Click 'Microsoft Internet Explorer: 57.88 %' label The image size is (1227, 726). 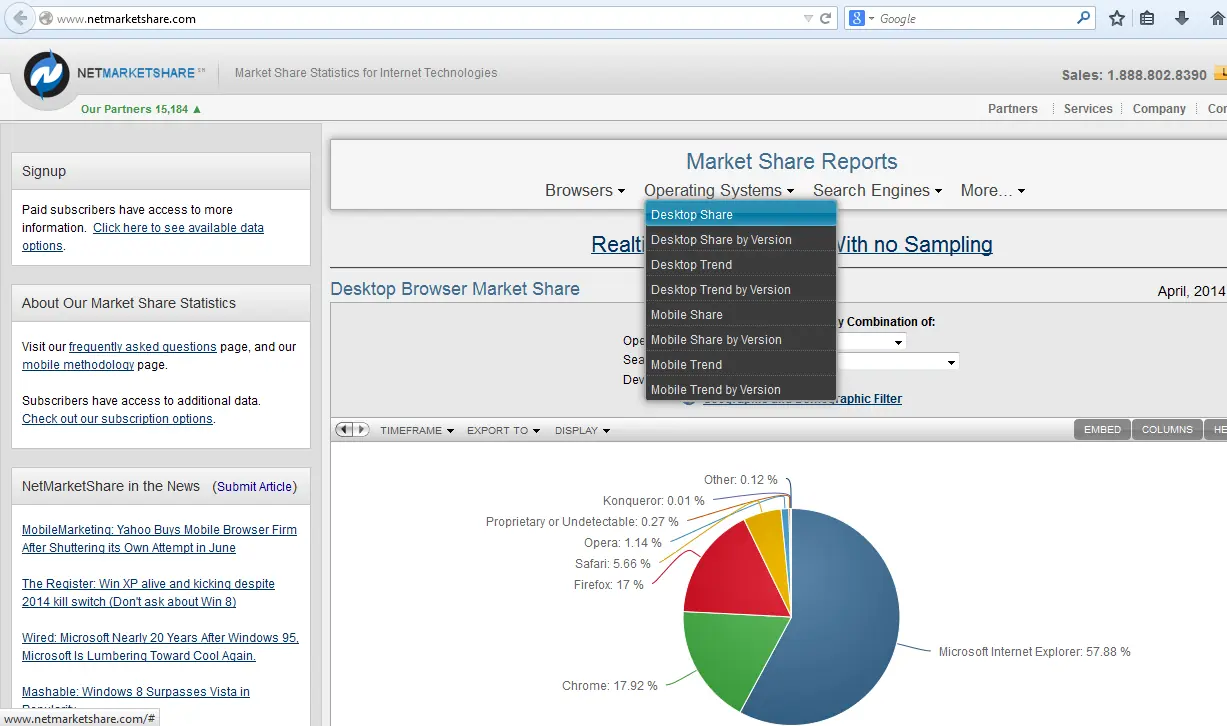point(1034,652)
